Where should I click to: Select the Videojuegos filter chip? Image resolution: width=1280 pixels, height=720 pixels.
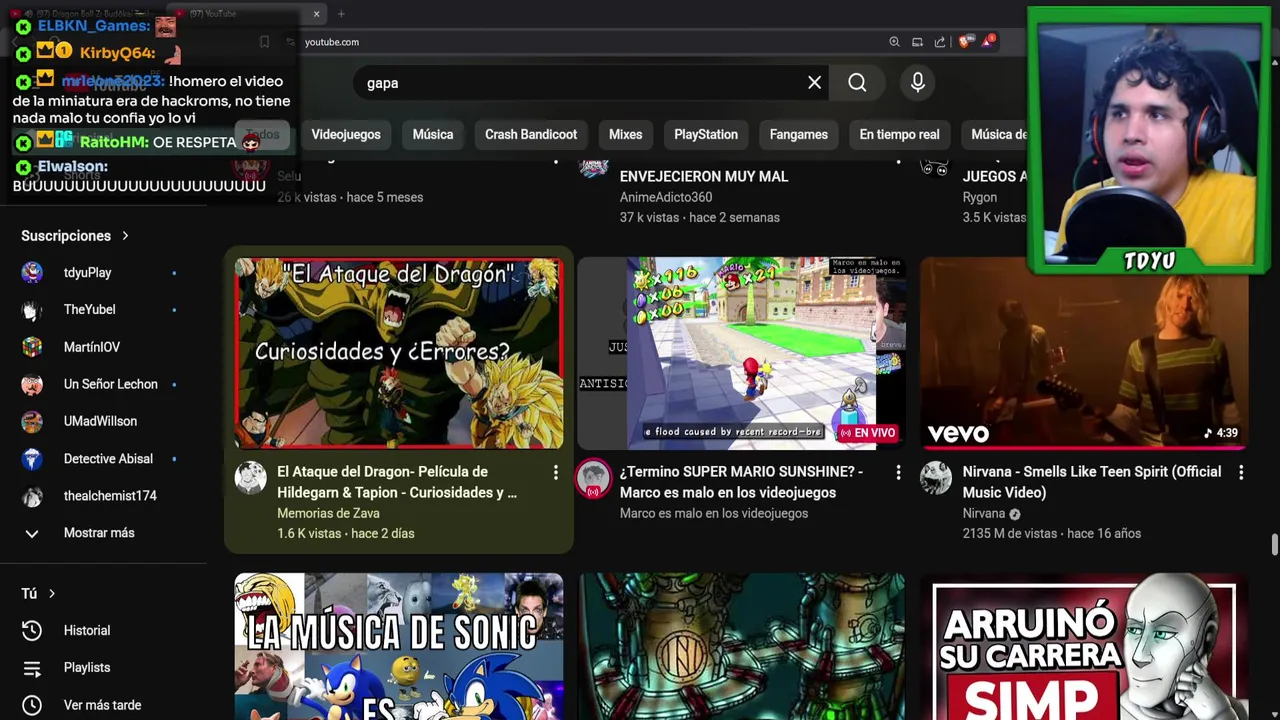pyautogui.click(x=346, y=134)
